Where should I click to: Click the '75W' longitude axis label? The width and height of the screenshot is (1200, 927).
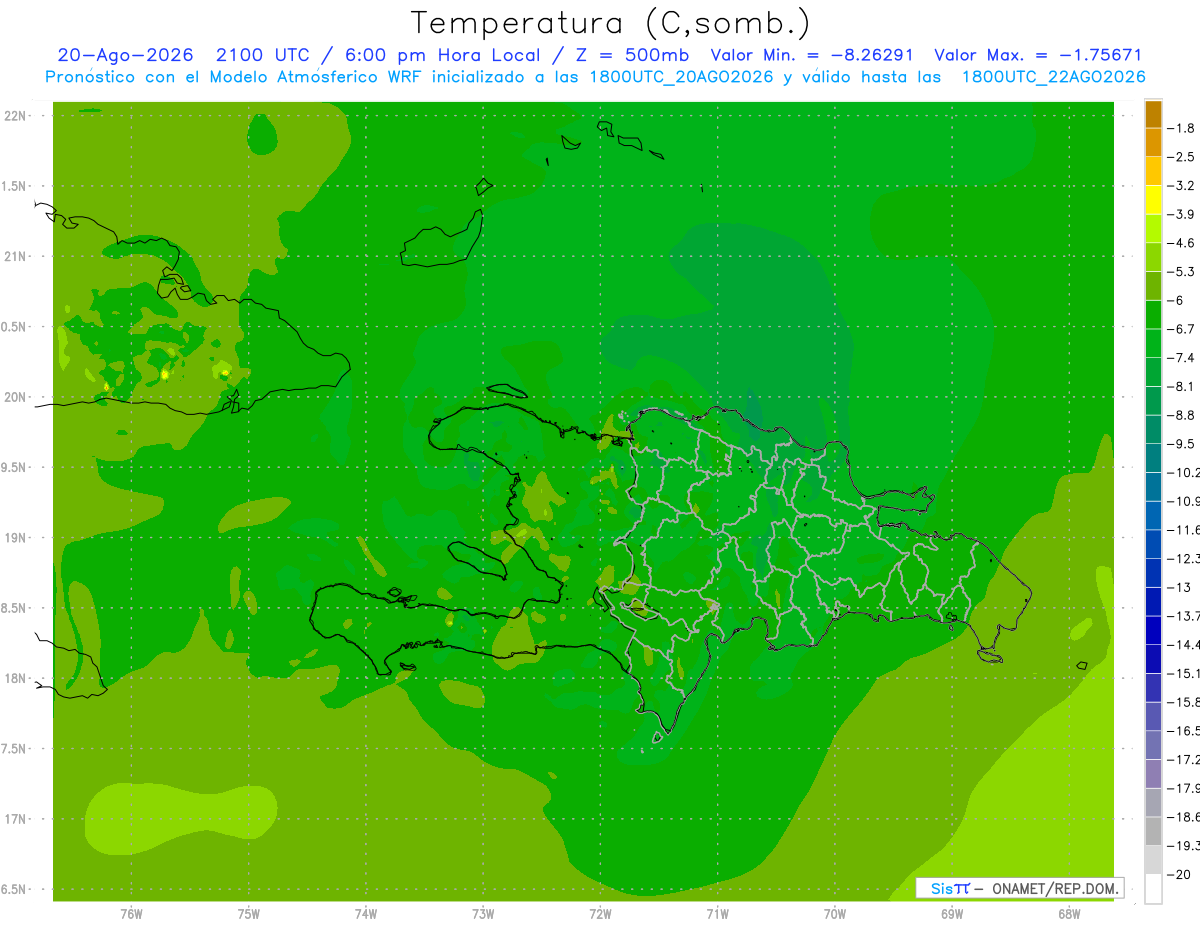point(249,914)
